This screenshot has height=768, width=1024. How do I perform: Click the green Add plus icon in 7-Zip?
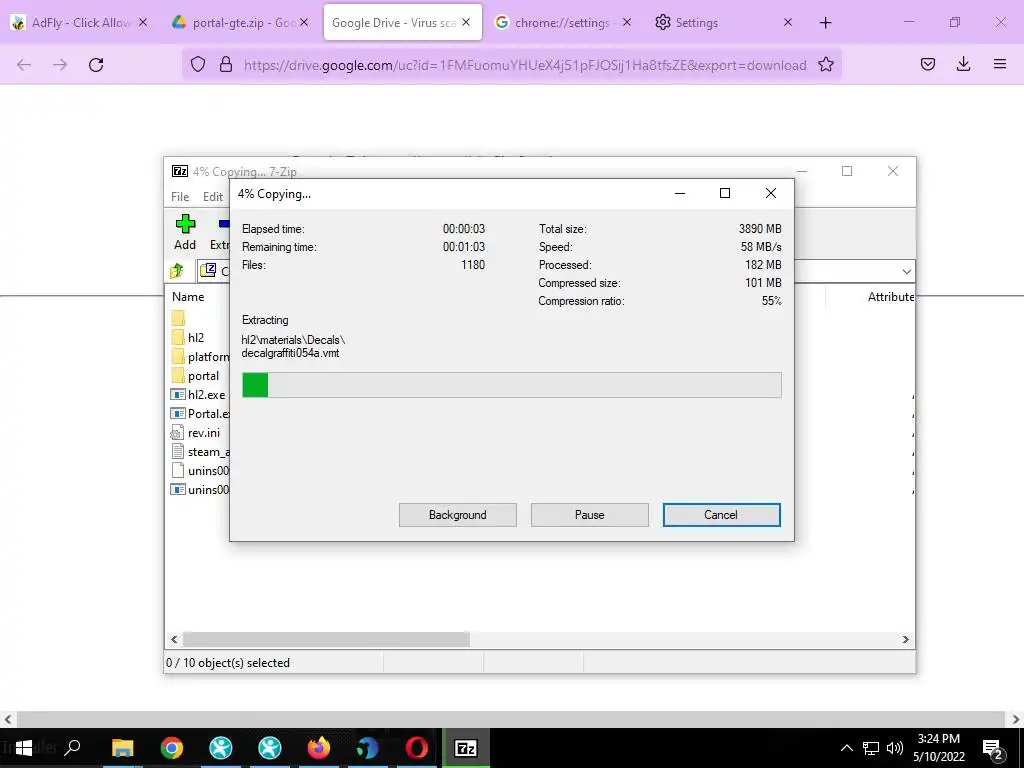pos(185,224)
